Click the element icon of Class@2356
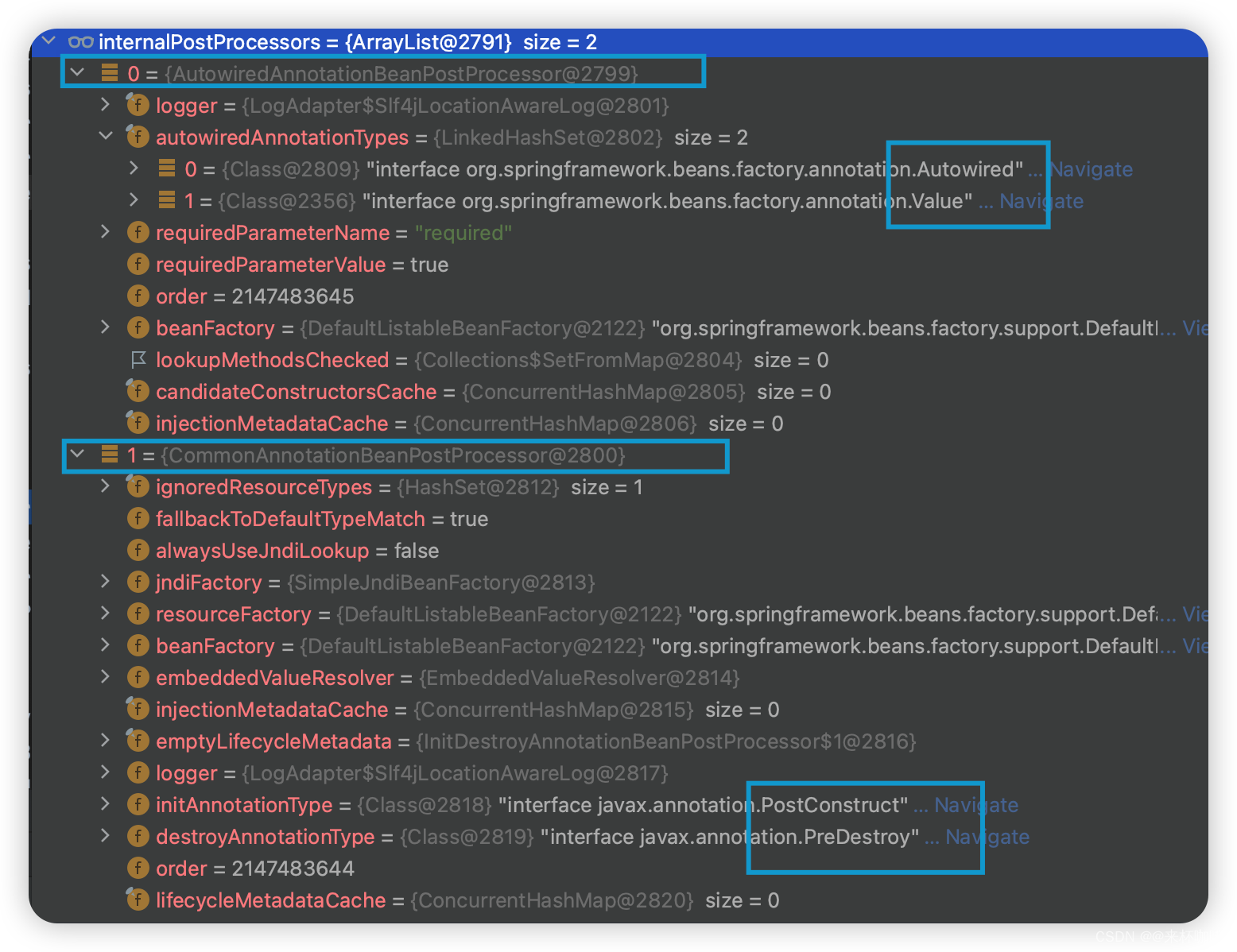1237x952 pixels. coord(167,199)
